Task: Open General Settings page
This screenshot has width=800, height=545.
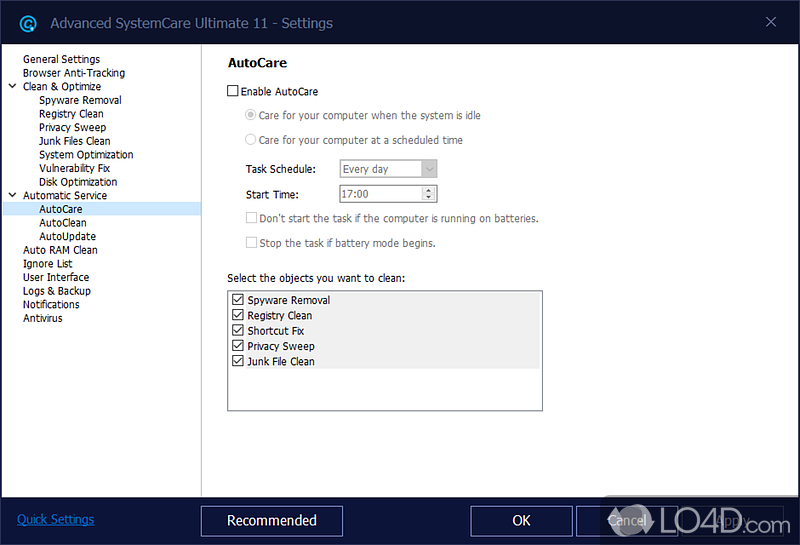Action: (61, 59)
